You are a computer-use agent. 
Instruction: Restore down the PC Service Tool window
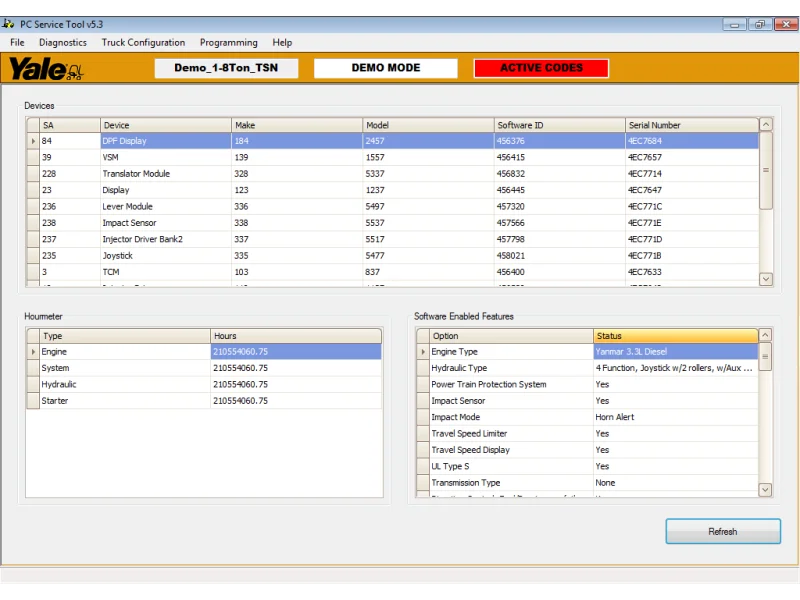point(760,24)
